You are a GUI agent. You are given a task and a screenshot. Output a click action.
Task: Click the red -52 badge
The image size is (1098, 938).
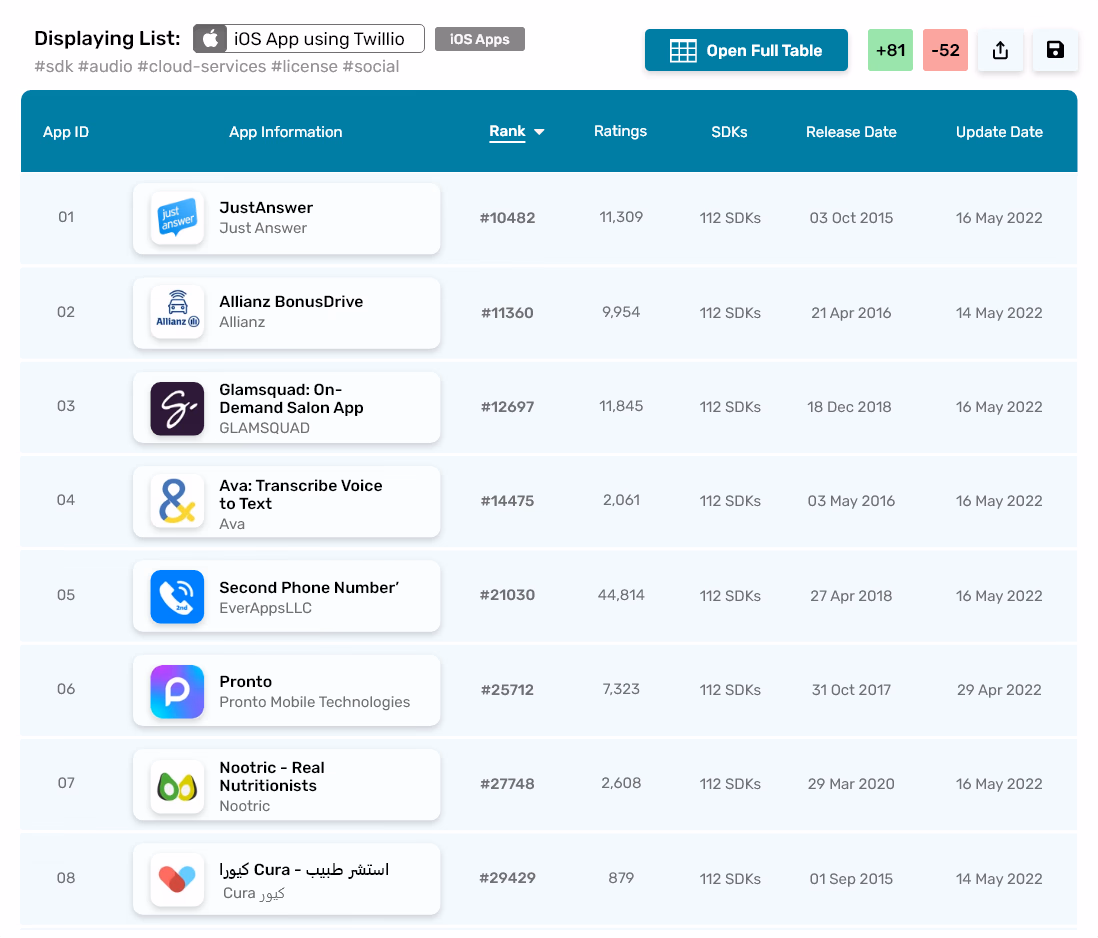[x=945, y=50]
